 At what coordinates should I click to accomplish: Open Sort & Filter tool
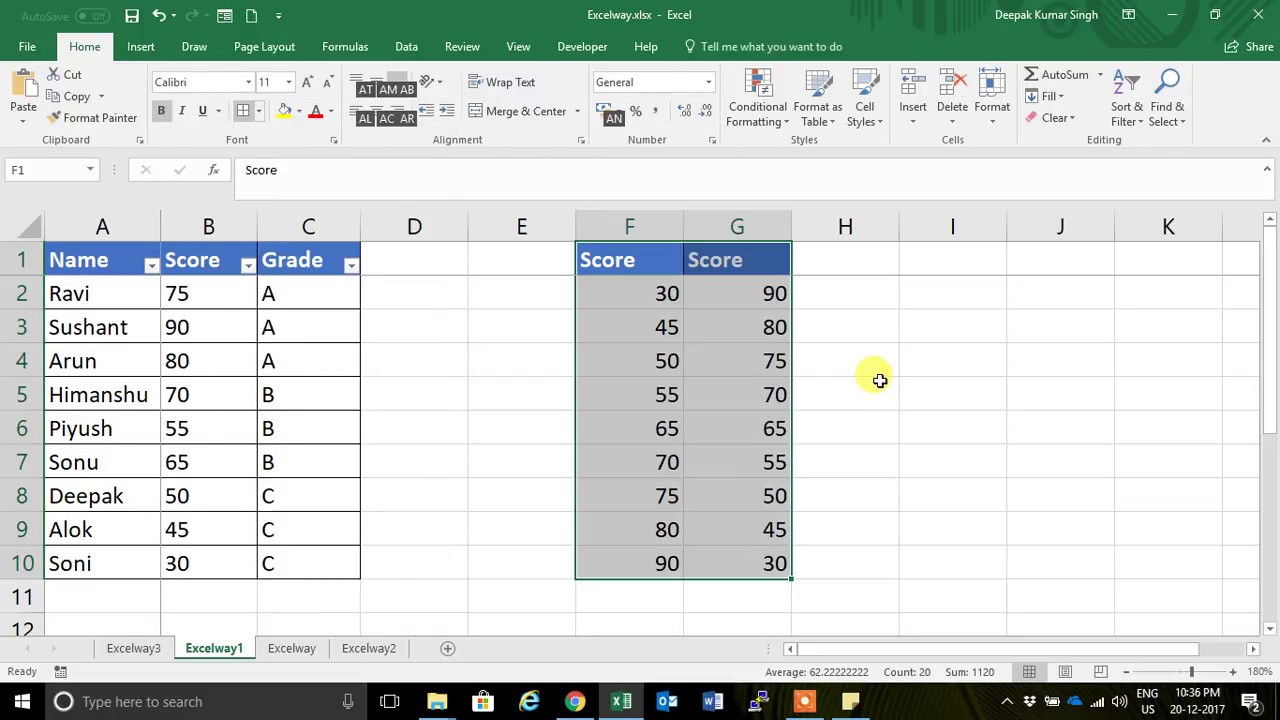click(x=1126, y=98)
